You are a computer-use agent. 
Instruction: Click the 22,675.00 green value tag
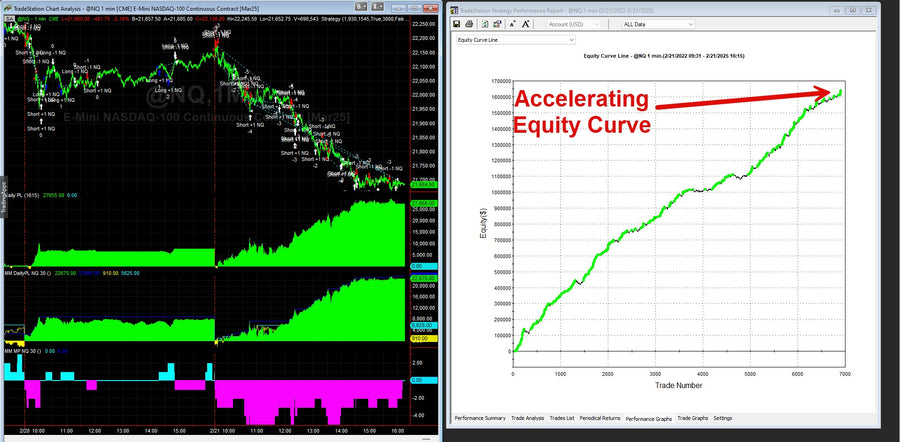click(425, 279)
